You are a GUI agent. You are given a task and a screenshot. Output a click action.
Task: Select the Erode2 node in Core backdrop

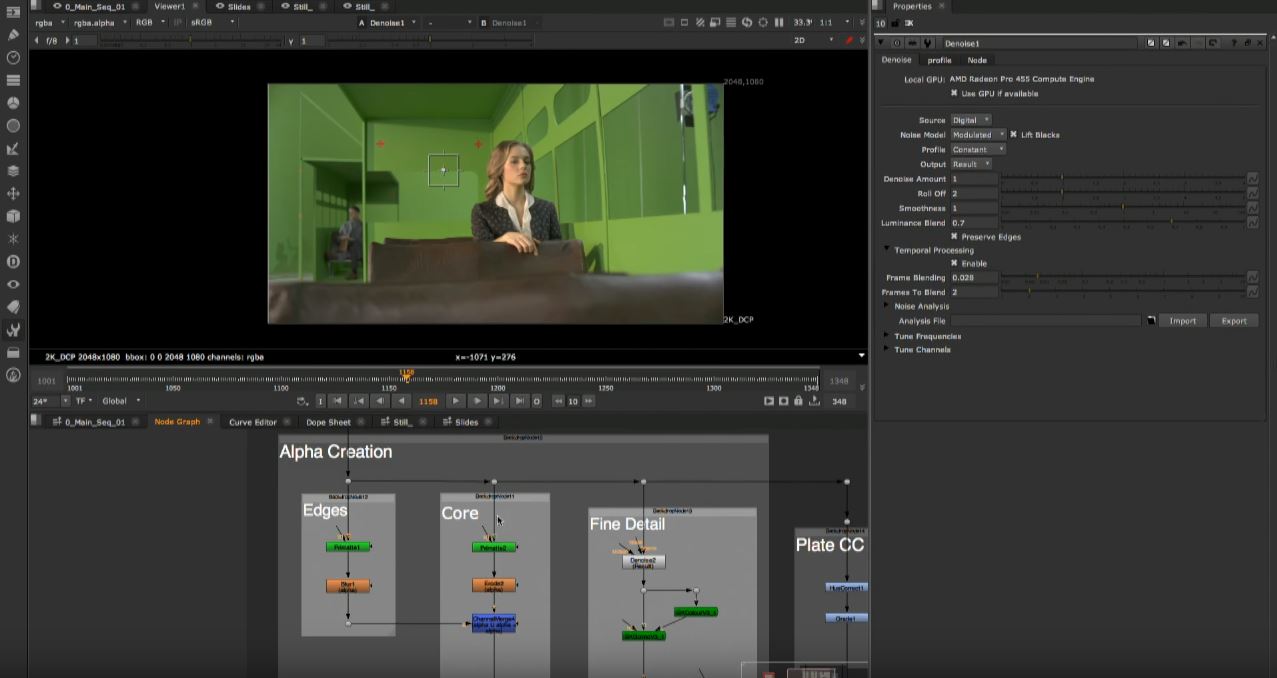tap(494, 586)
